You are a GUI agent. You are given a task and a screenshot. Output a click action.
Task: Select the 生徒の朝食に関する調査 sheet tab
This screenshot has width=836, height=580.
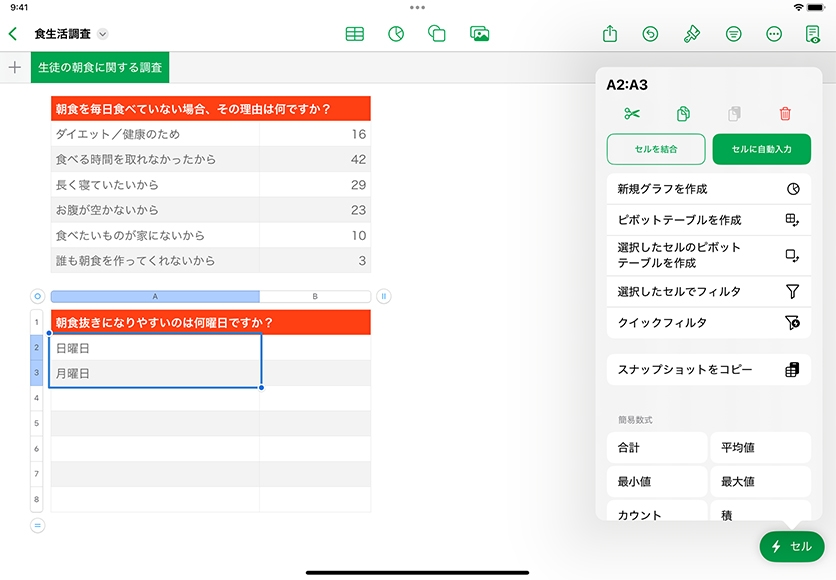[100, 68]
